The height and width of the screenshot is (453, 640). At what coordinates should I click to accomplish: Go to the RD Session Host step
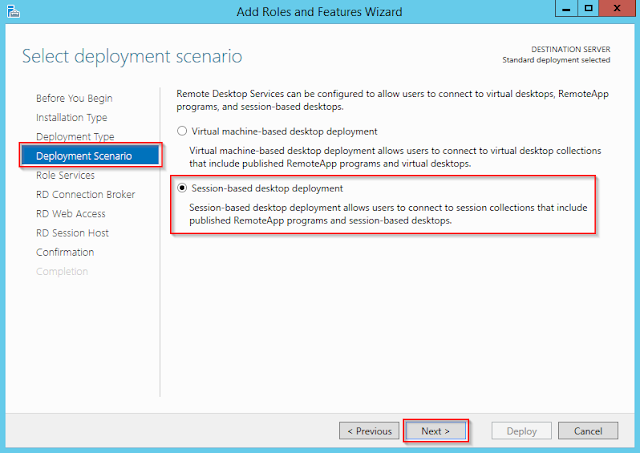[73, 233]
